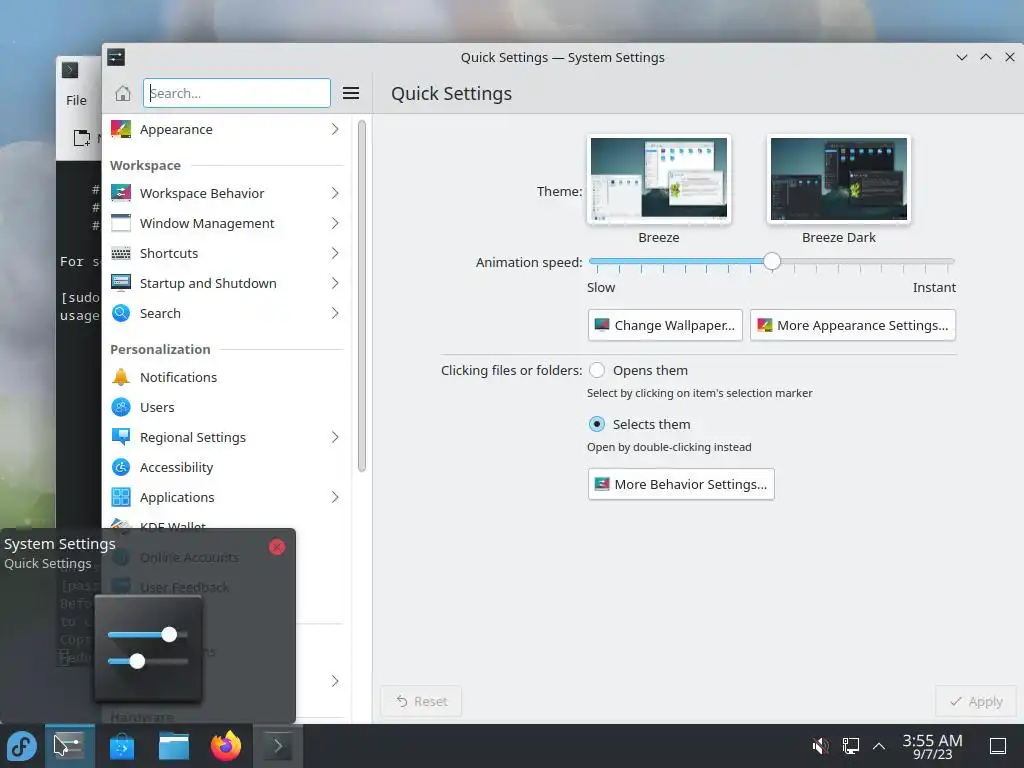Click the Accessibility sidebar icon
Screen dimensions: 1024x768
coord(121,468)
